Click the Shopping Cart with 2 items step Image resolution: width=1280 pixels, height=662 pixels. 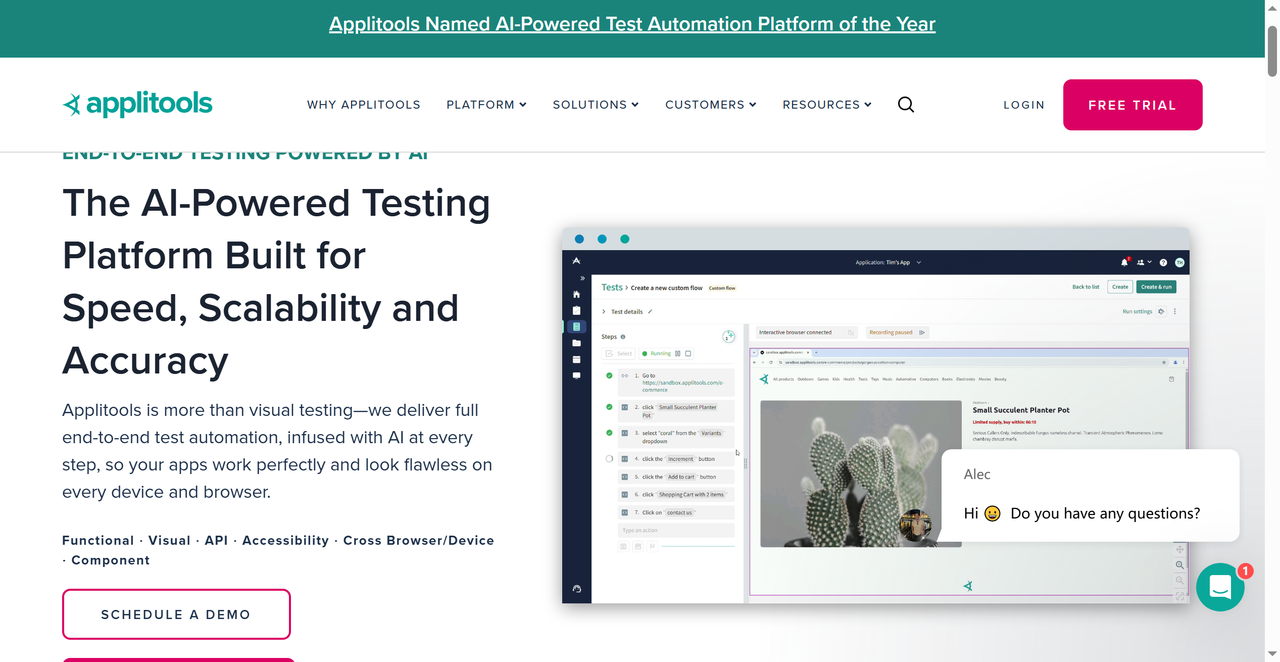(676, 494)
